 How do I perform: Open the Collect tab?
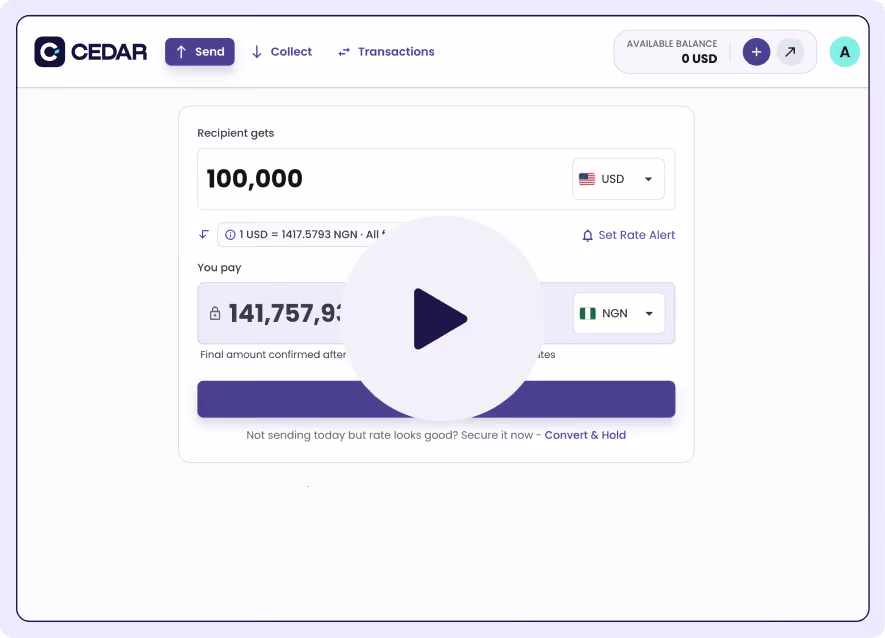pyautogui.click(x=282, y=52)
